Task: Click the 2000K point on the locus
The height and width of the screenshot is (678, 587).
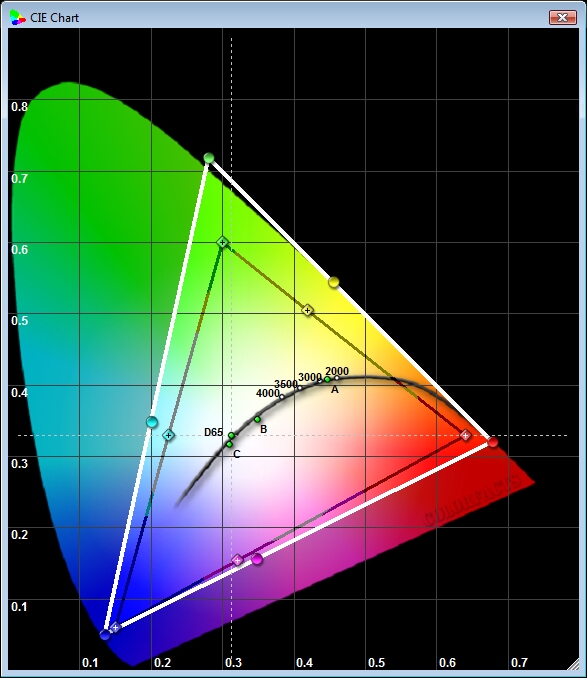Action: coord(337,378)
